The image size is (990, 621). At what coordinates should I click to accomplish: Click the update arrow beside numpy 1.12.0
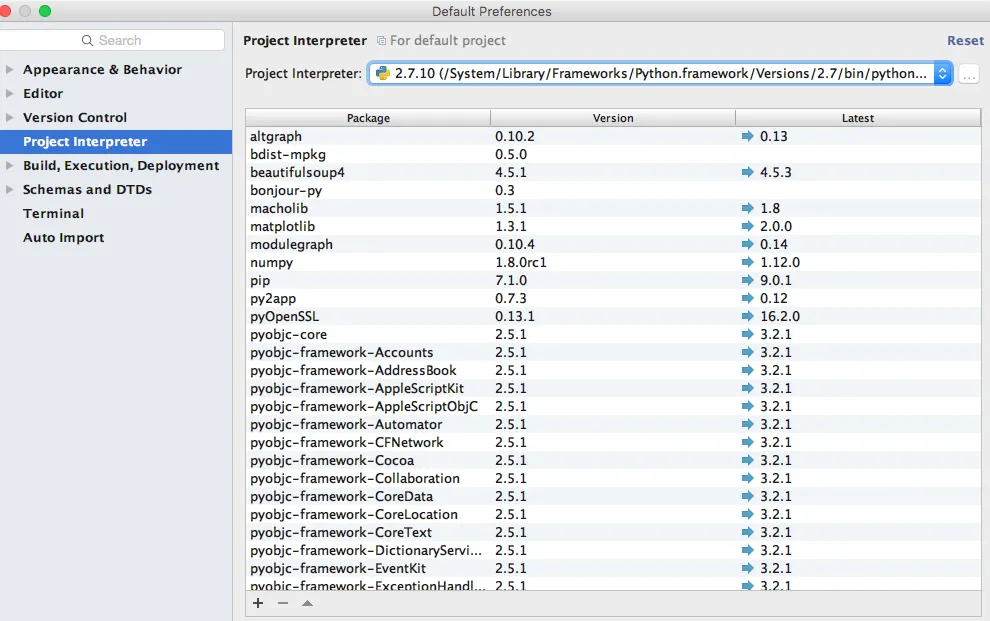click(747, 262)
